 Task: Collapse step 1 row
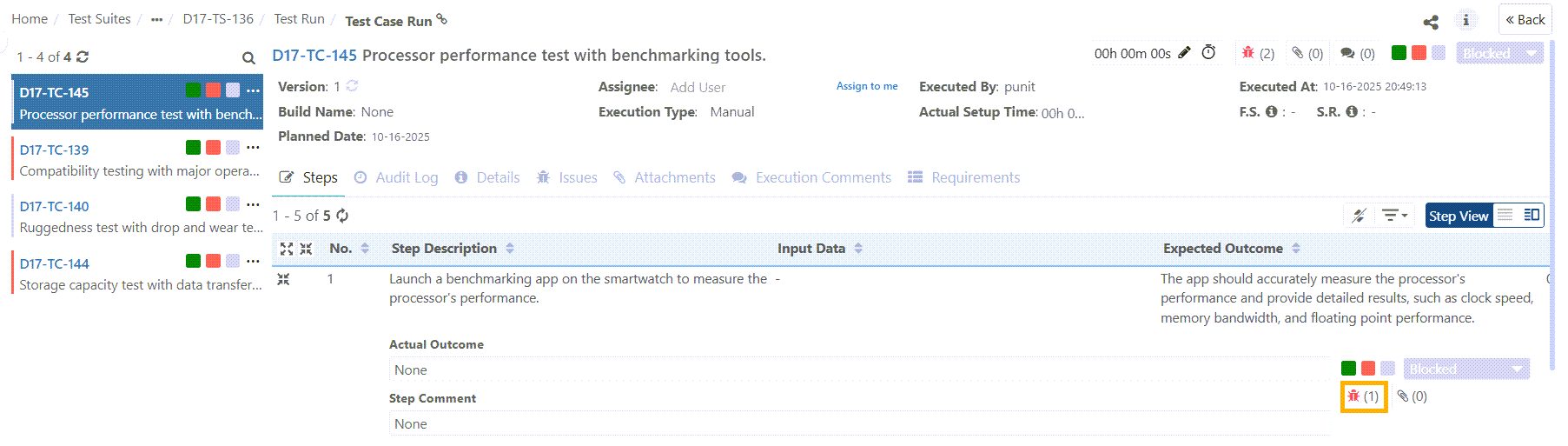click(x=283, y=279)
